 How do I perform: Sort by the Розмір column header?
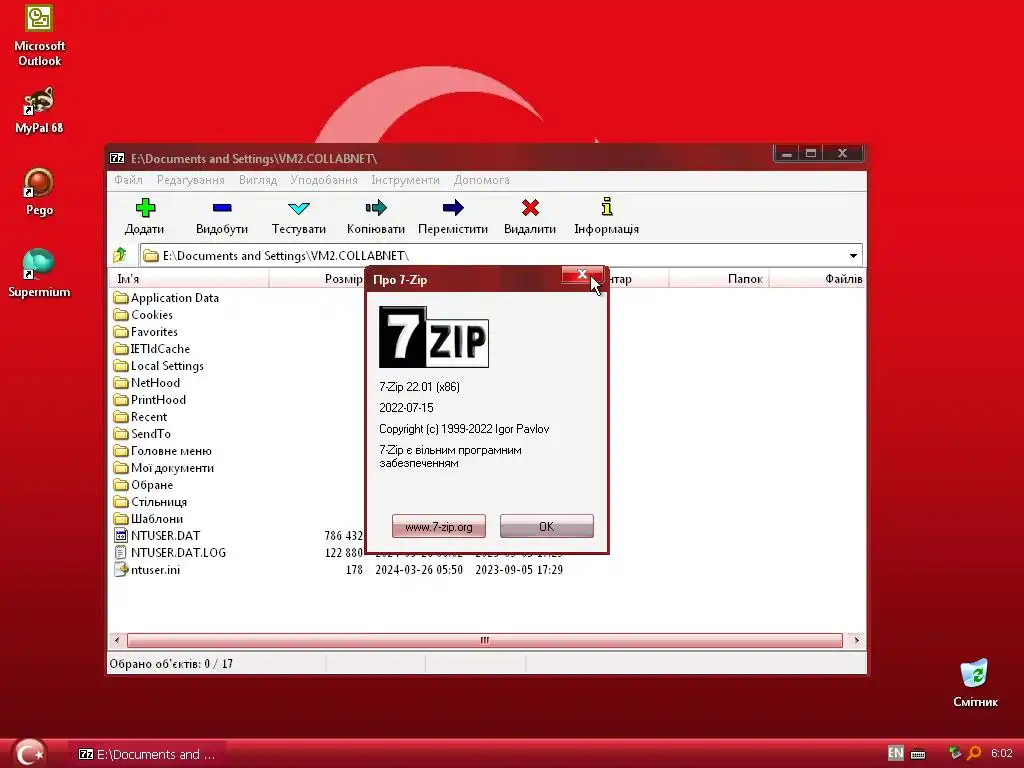click(x=317, y=279)
